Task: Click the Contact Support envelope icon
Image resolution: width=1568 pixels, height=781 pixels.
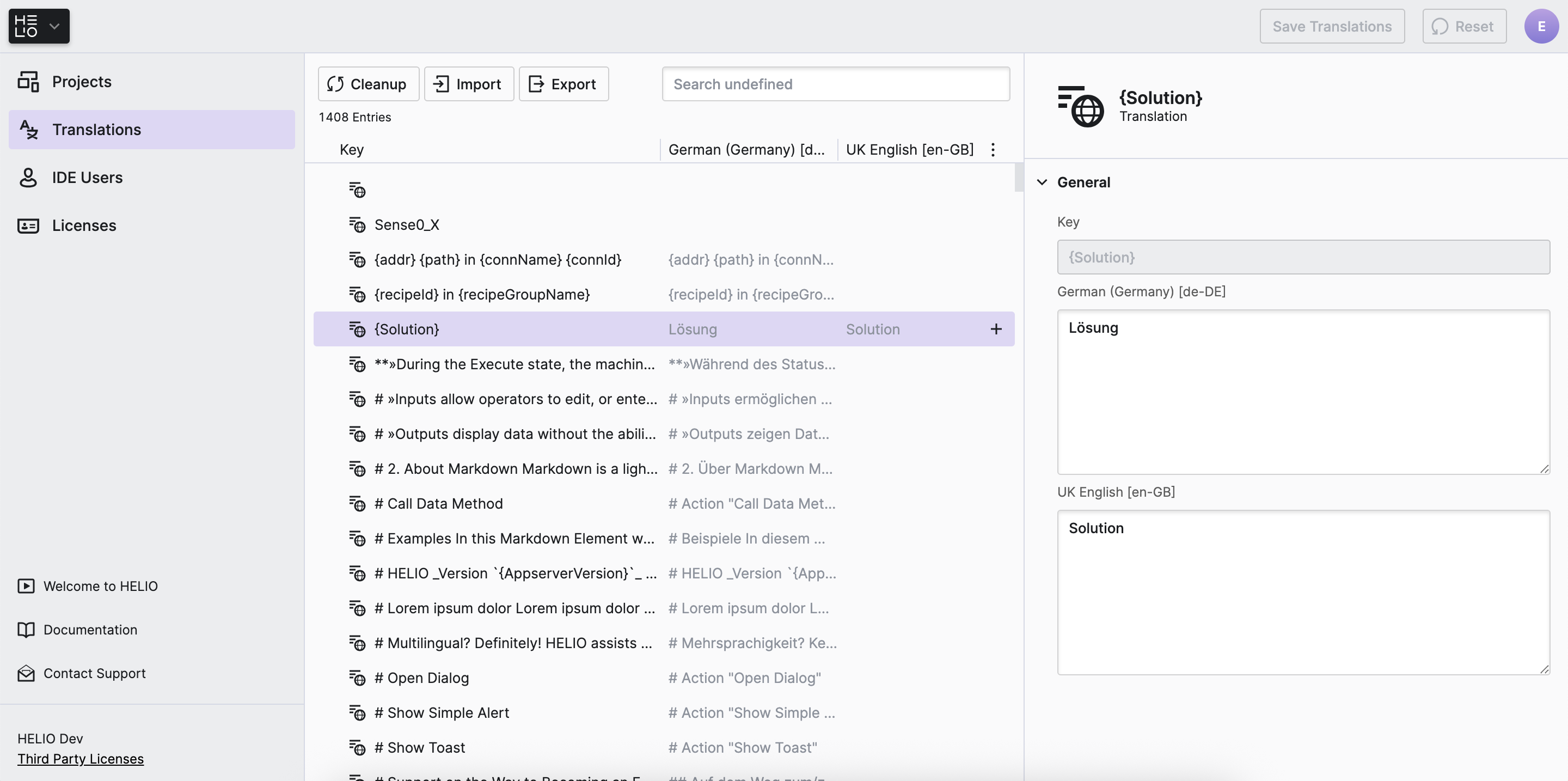Action: click(x=26, y=673)
